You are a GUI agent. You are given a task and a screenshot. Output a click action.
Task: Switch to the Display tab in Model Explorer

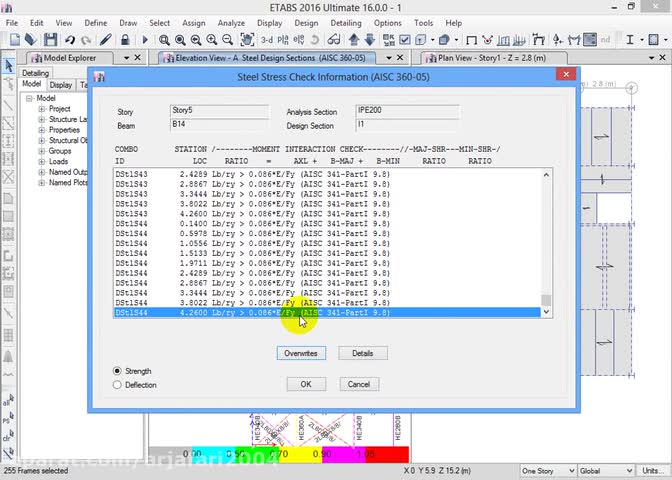(x=60, y=85)
